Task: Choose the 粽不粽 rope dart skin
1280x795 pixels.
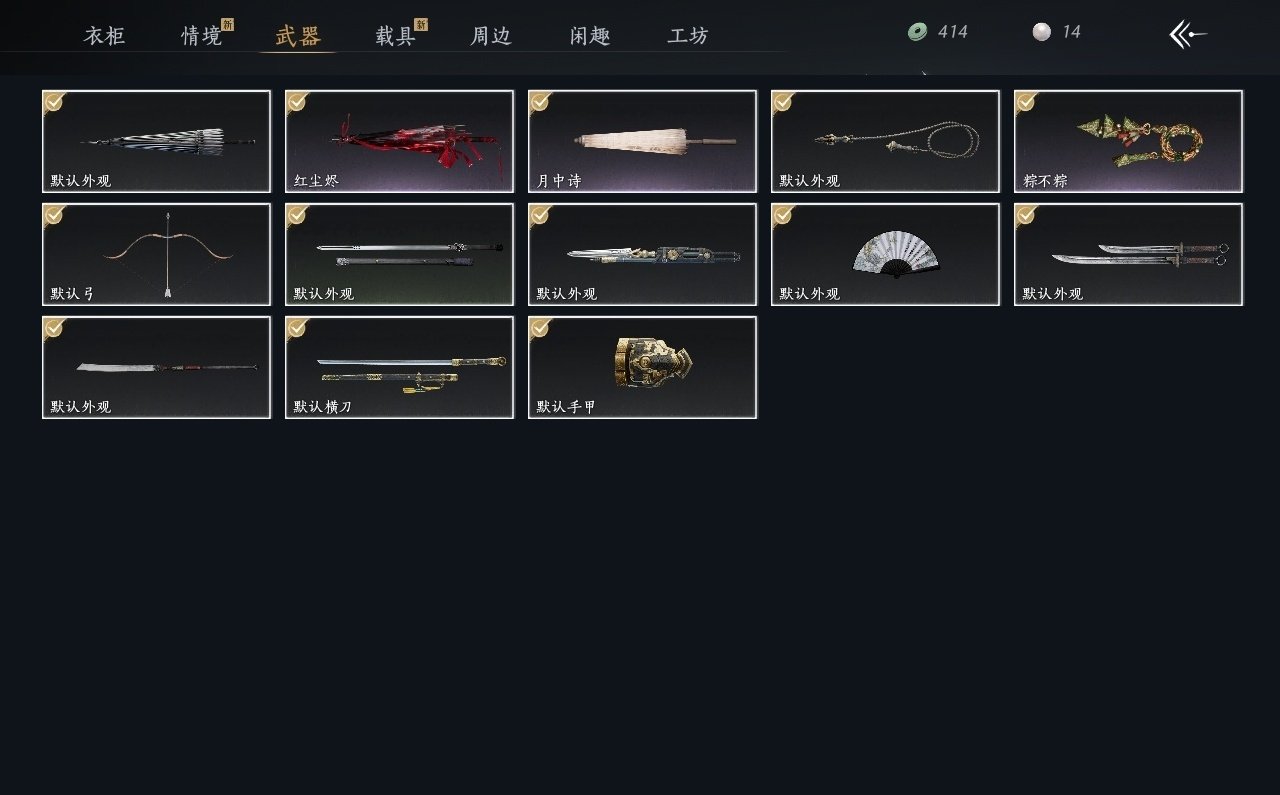Action: pos(1128,141)
